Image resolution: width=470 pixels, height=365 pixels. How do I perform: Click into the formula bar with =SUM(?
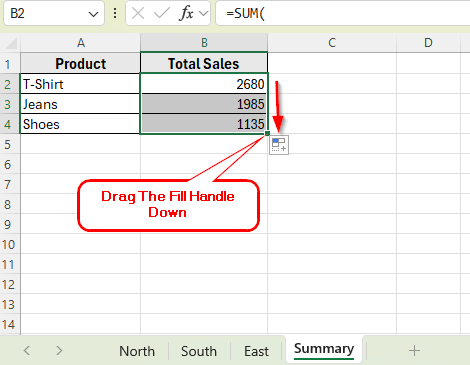(343, 13)
